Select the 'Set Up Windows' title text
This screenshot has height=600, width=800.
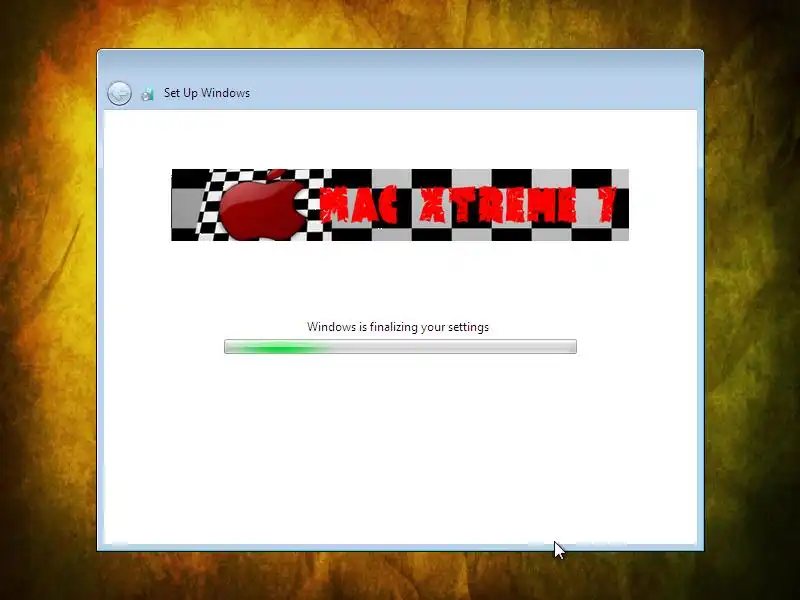click(x=207, y=93)
